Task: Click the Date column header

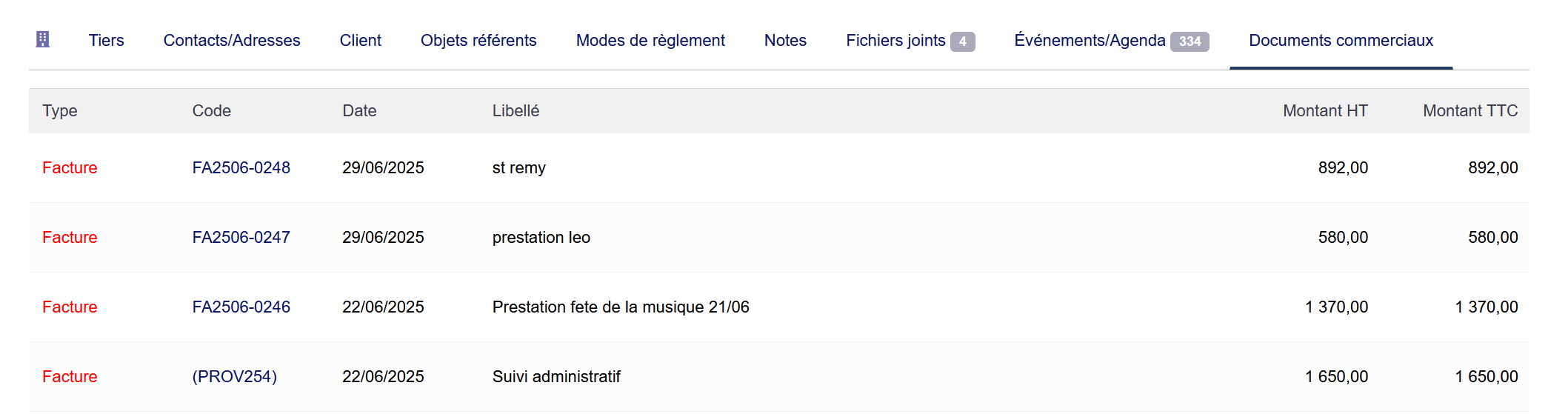Action: [x=359, y=111]
